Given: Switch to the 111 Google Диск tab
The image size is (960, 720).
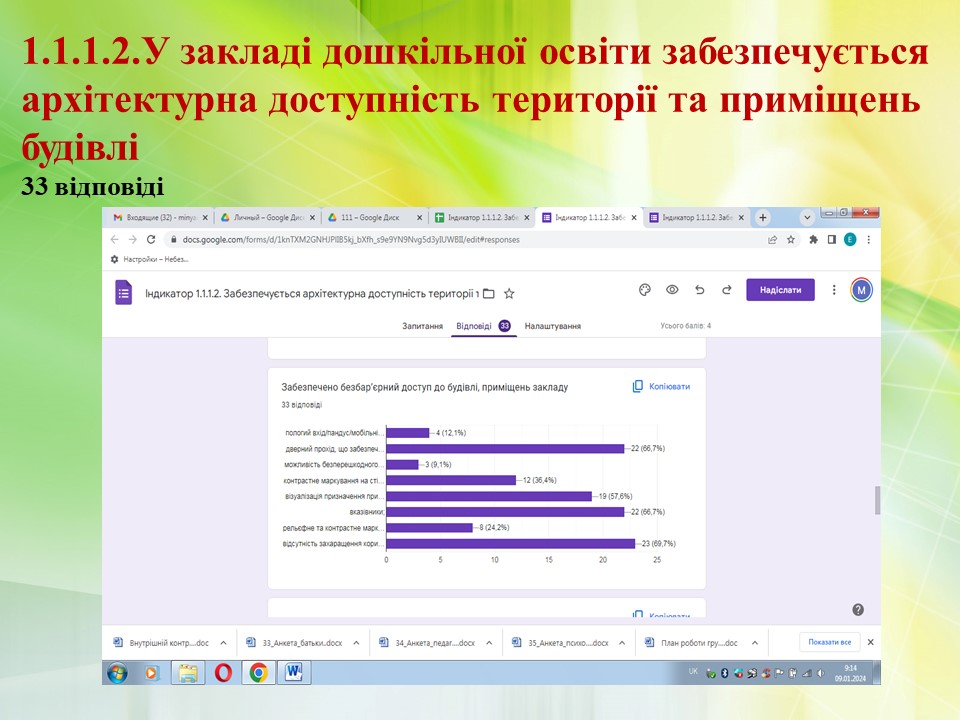Looking at the screenshot, I should (x=375, y=218).
